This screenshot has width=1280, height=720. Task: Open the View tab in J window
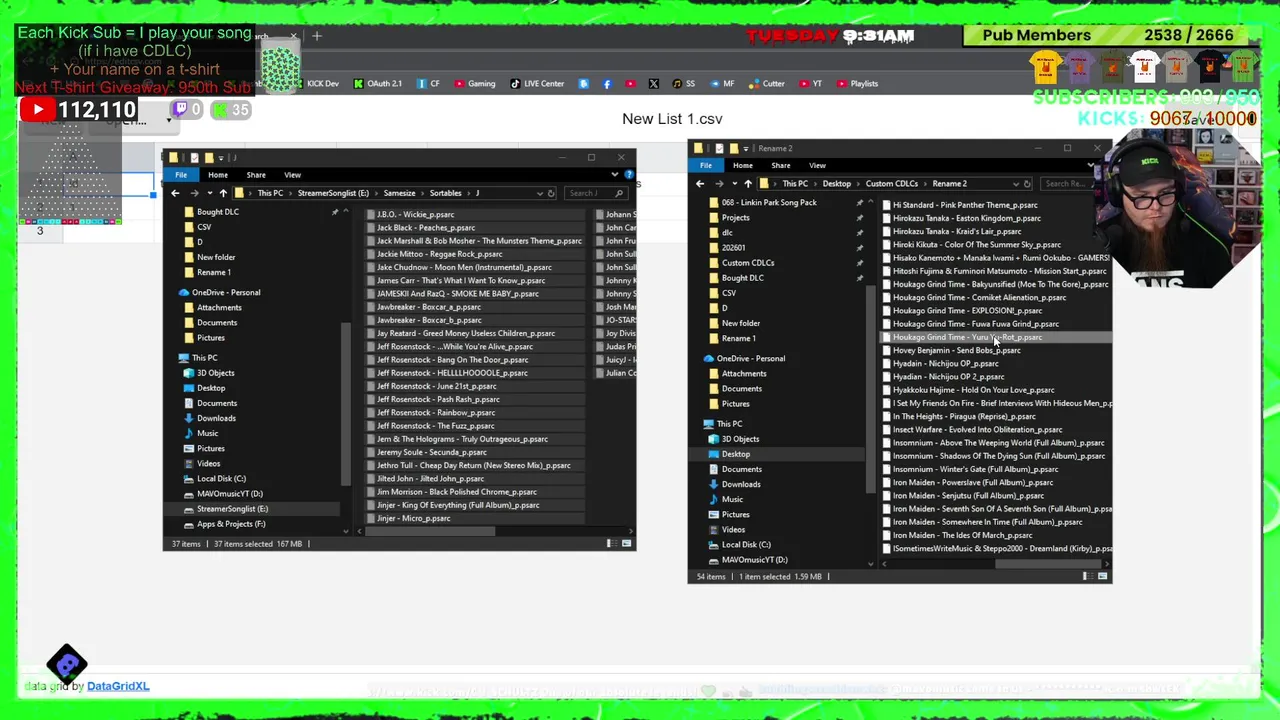292,175
